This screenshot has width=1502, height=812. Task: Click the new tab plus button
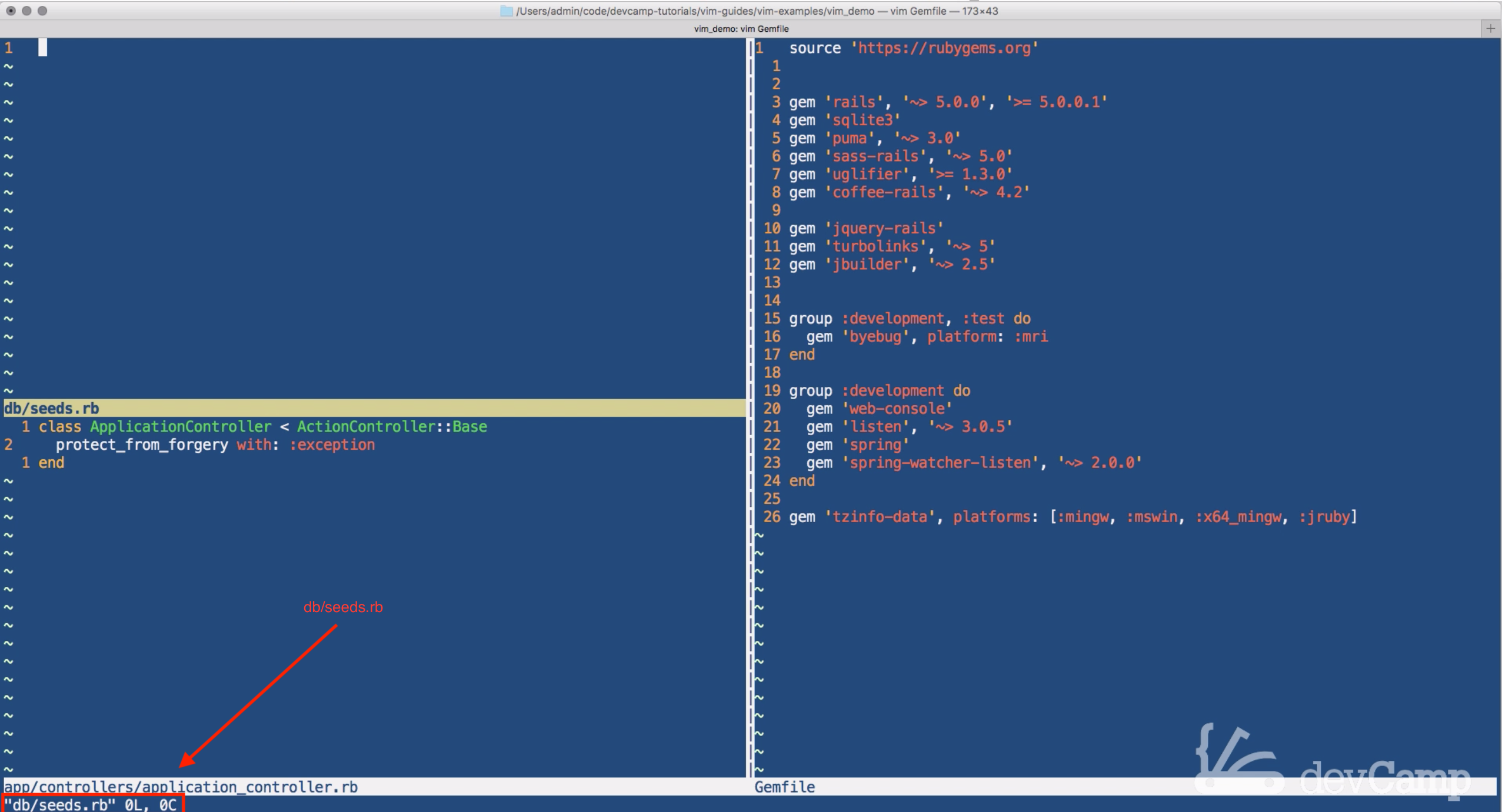1490,28
